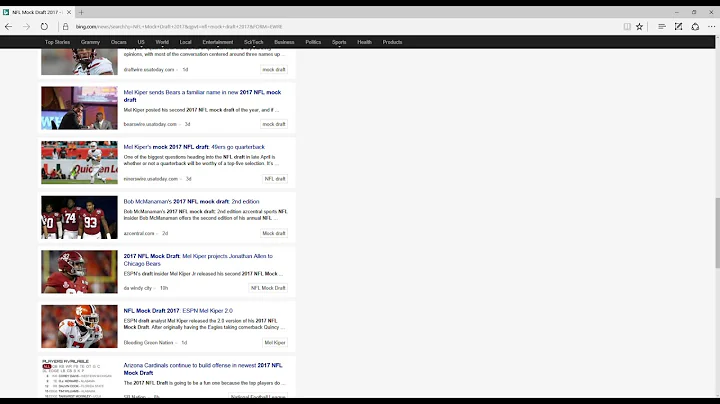The width and height of the screenshot is (720, 404).
Task: Open 'Mel Kiper's mock 2017 NFL draft: 49ers' article
Action: pyautogui.click(x=194, y=147)
